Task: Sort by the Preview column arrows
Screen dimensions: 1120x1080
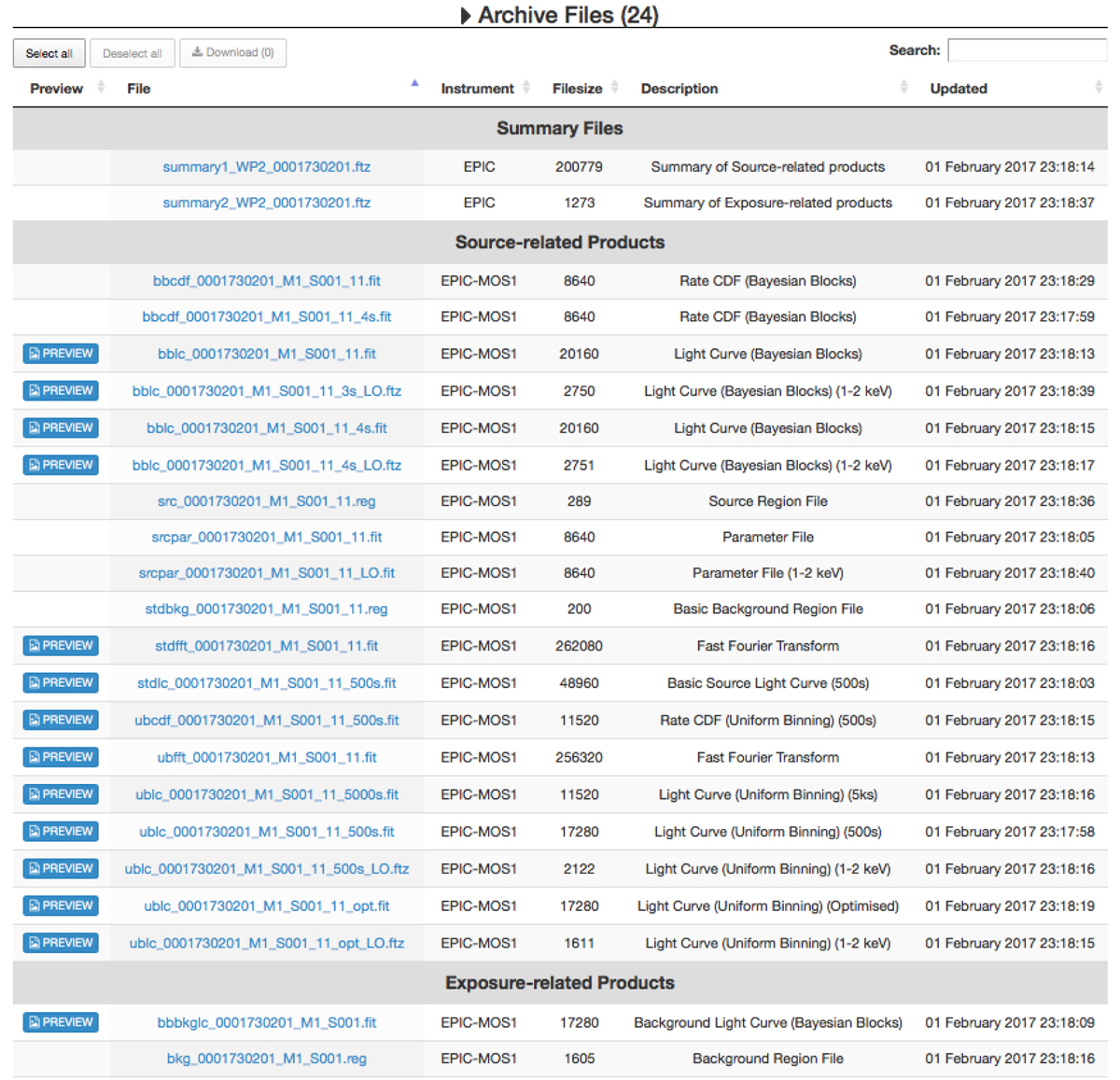Action: pos(101,88)
